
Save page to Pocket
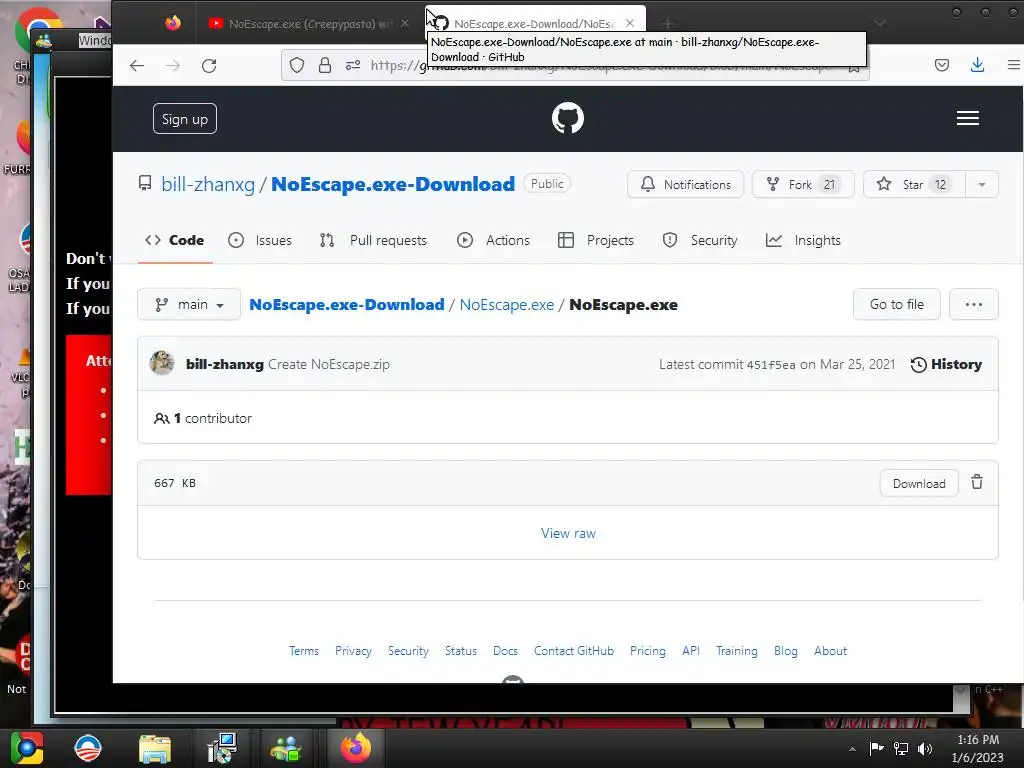point(942,65)
